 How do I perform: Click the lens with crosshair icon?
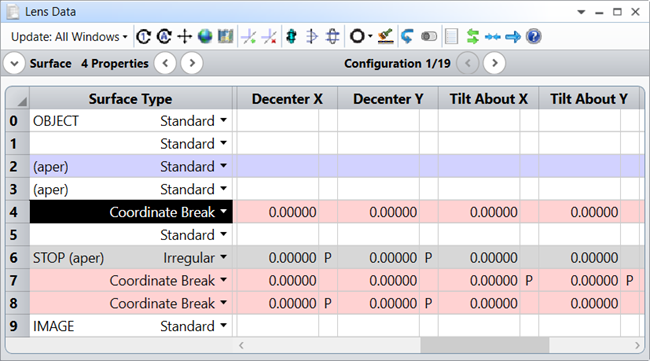pos(332,37)
